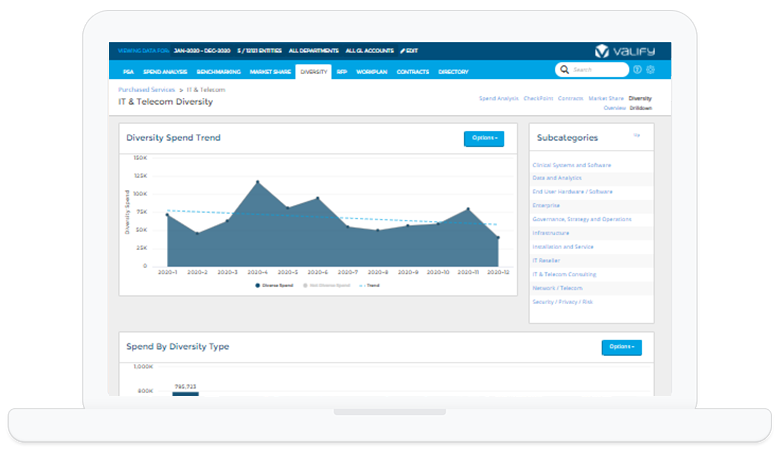Click the CheckPoint sub-link
This screenshot has width=779, height=450.
(538, 98)
